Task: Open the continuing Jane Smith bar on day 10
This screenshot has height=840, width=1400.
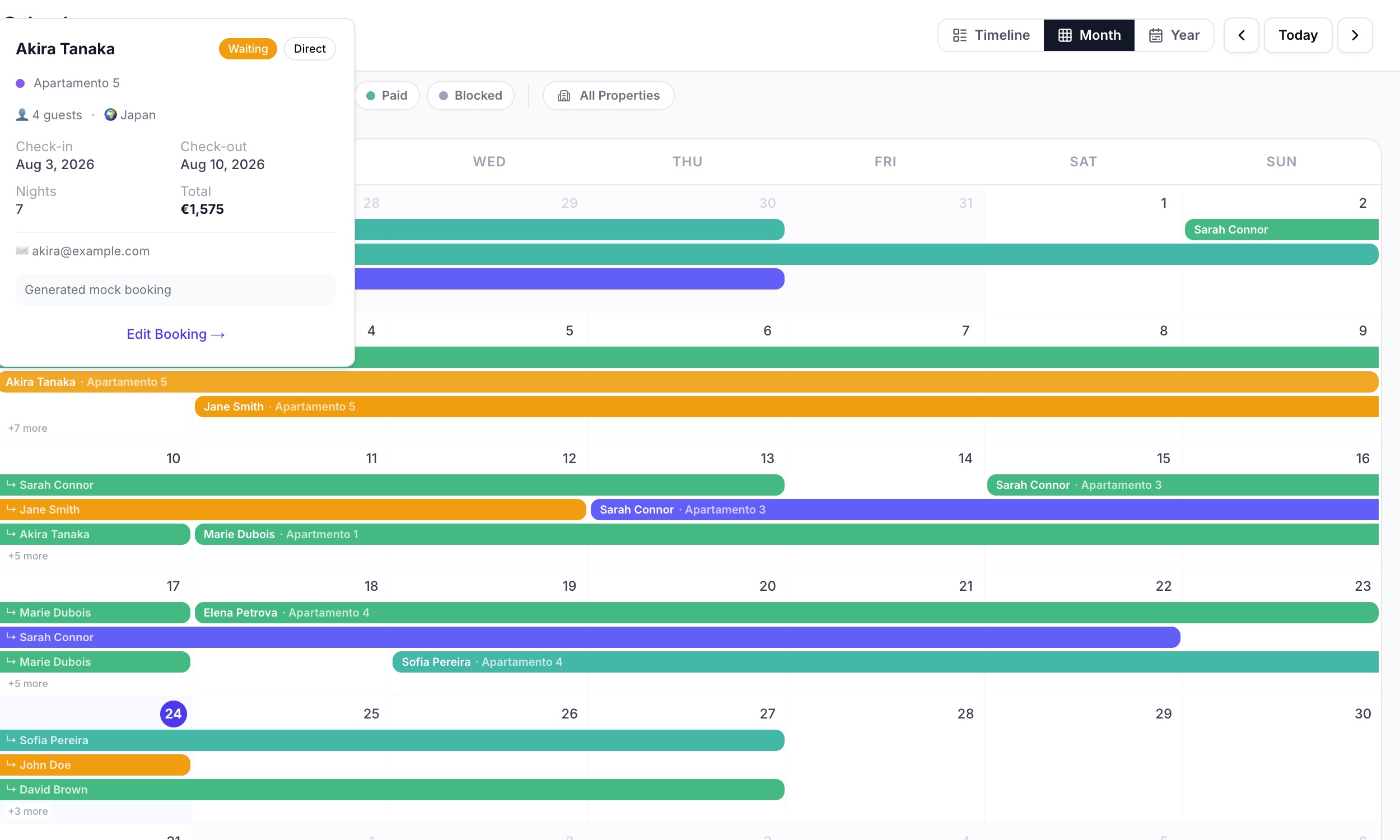Action: click(x=293, y=510)
